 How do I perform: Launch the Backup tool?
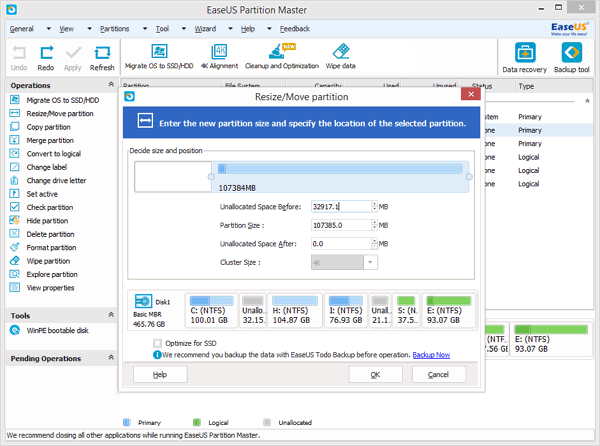point(572,57)
